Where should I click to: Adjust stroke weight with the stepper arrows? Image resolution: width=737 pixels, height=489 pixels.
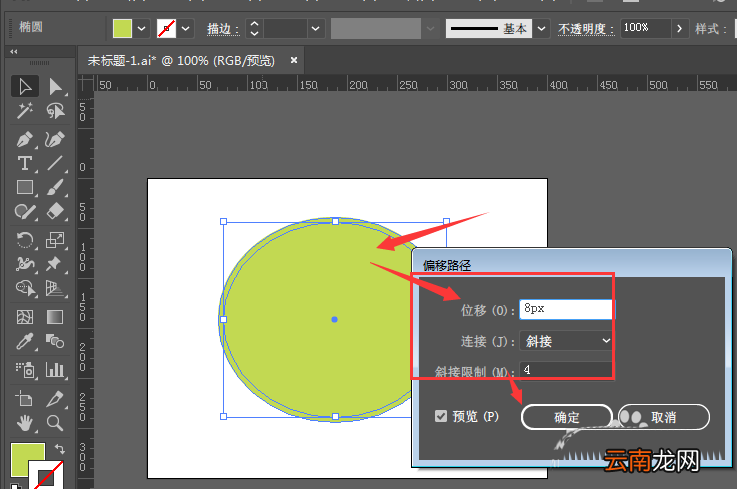254,29
